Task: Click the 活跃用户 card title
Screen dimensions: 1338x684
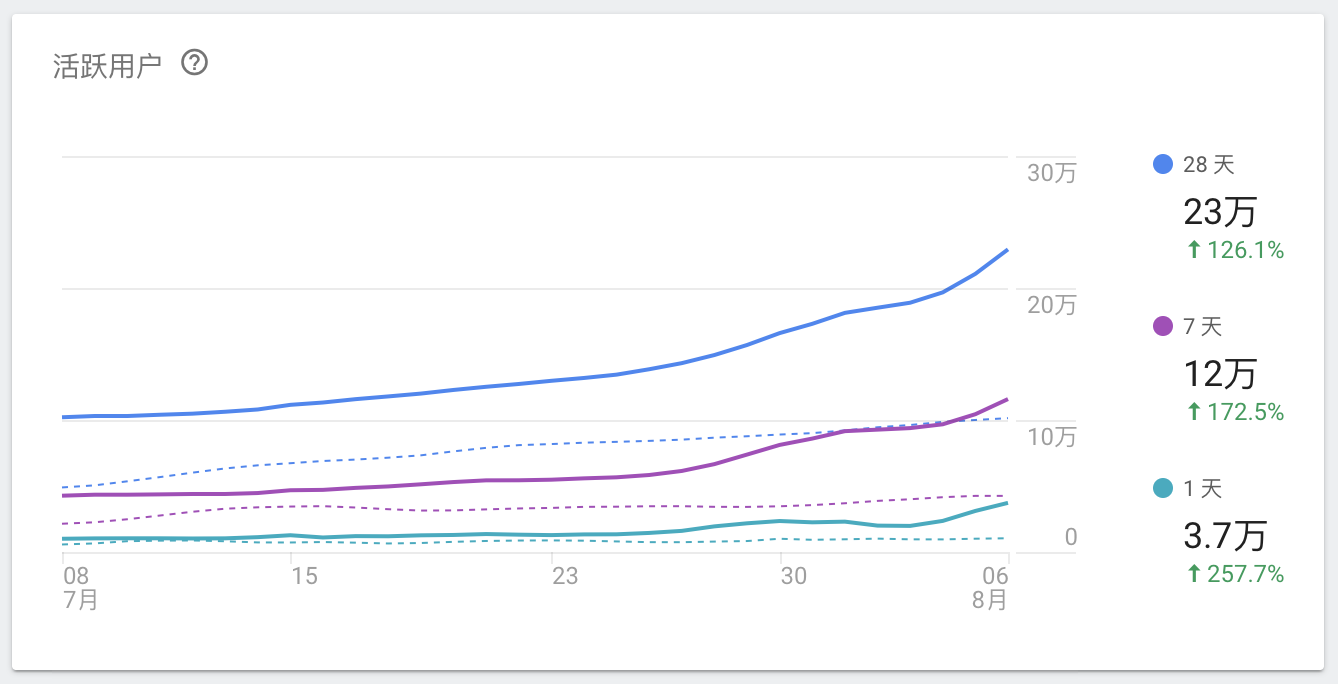Action: [107, 66]
